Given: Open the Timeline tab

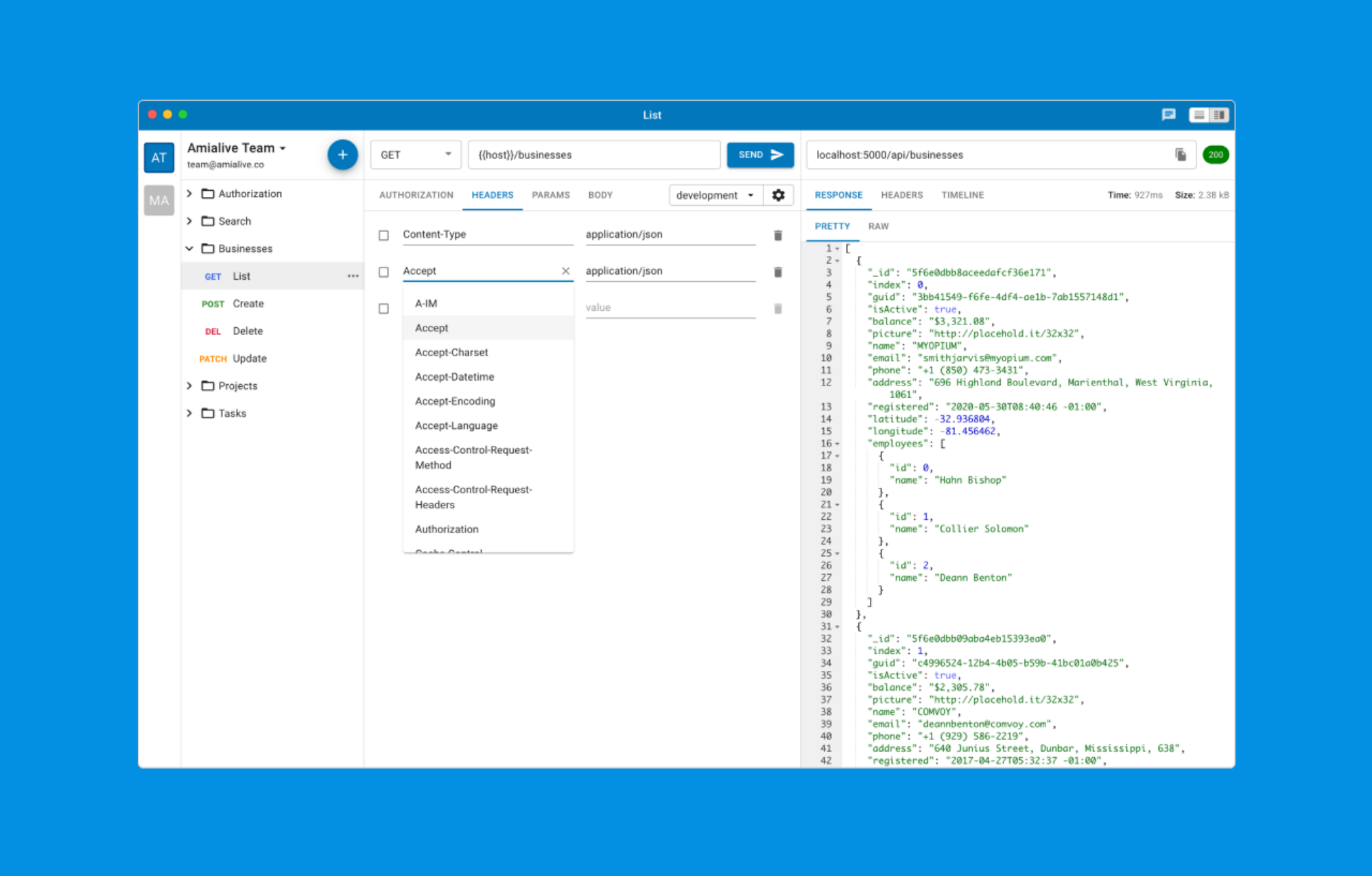Looking at the screenshot, I should click(962, 196).
